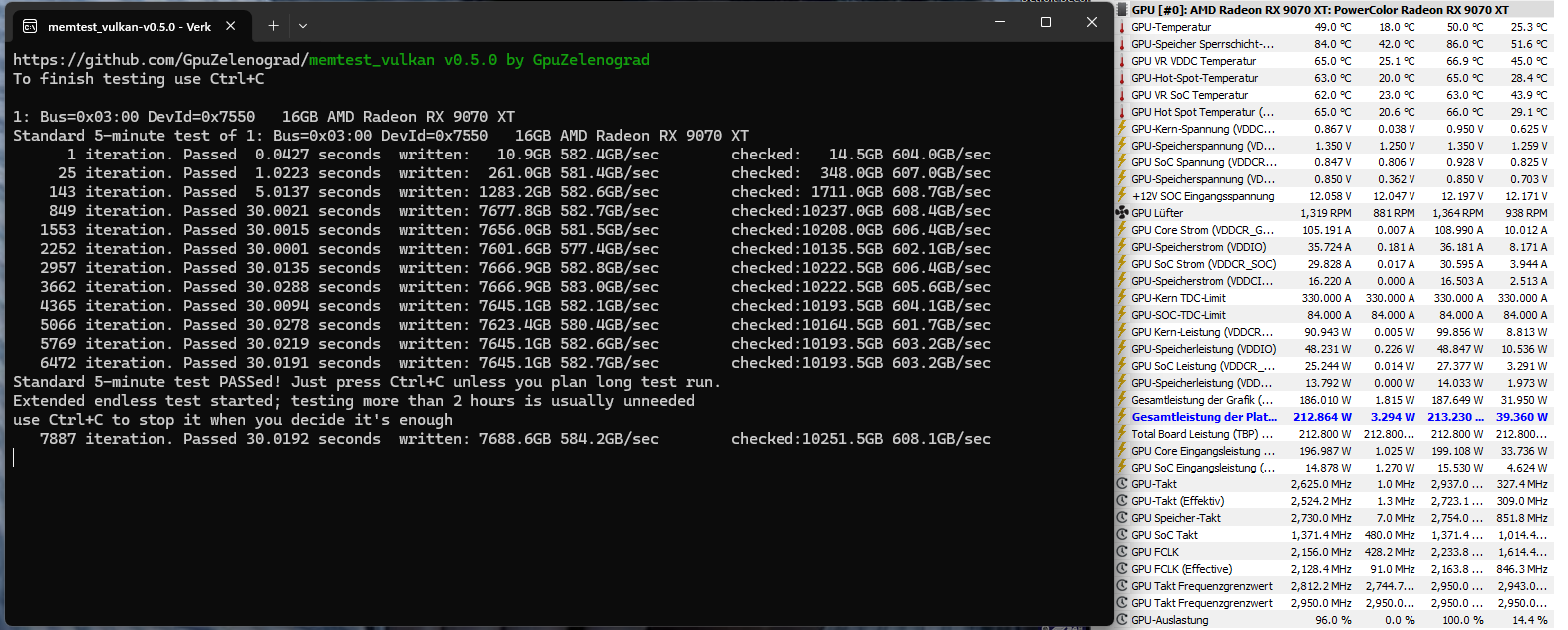Screen dimensions: 1568x630
Task: Click the 'checked: 14.5GB 604.0GB/sec' value
Action: click(x=860, y=155)
